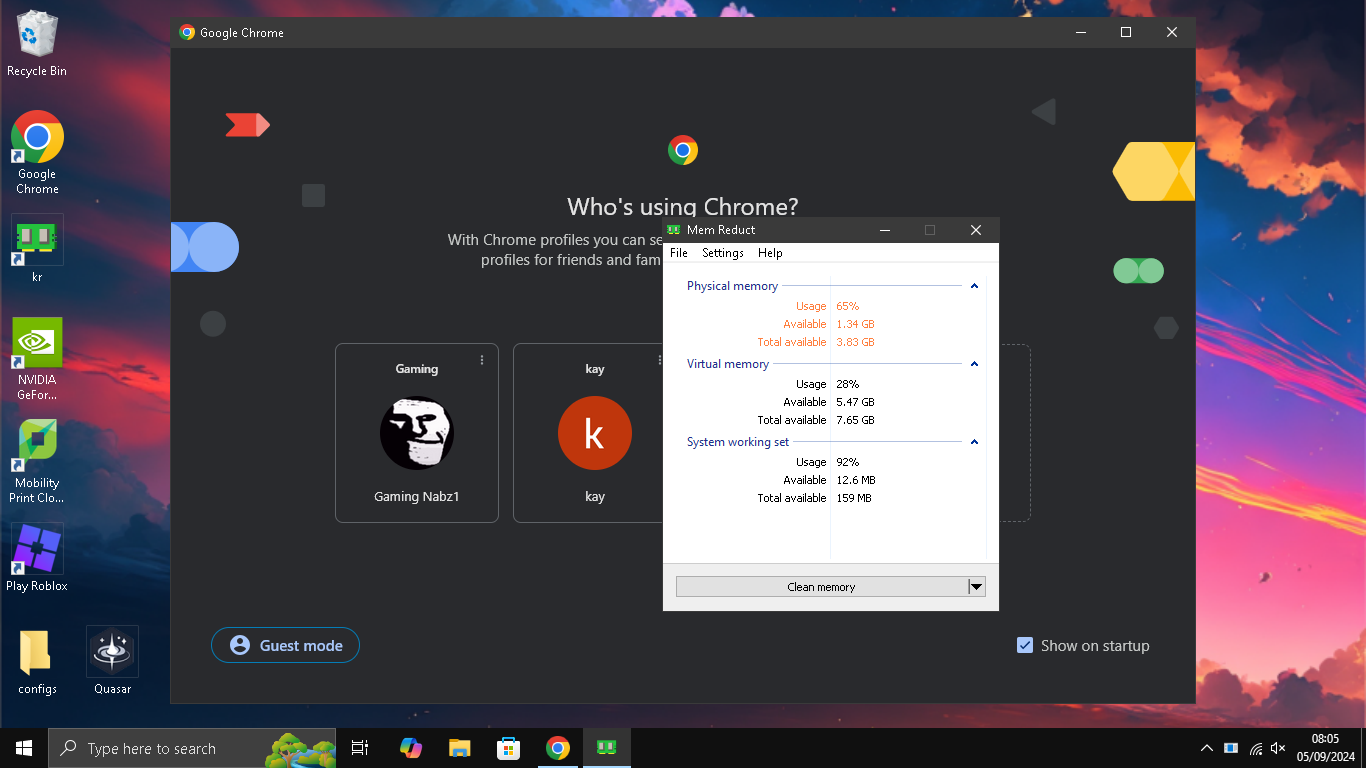Collapse the System working set section
The height and width of the screenshot is (768, 1366).
(x=974, y=442)
